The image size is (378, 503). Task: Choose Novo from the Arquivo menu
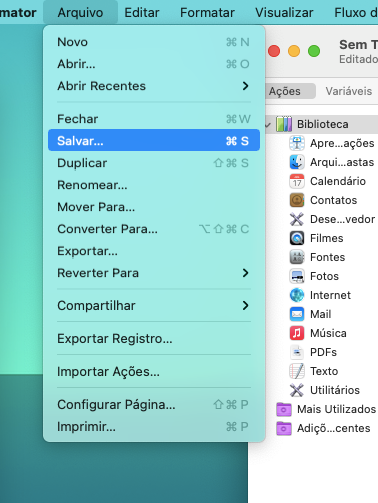point(154,42)
